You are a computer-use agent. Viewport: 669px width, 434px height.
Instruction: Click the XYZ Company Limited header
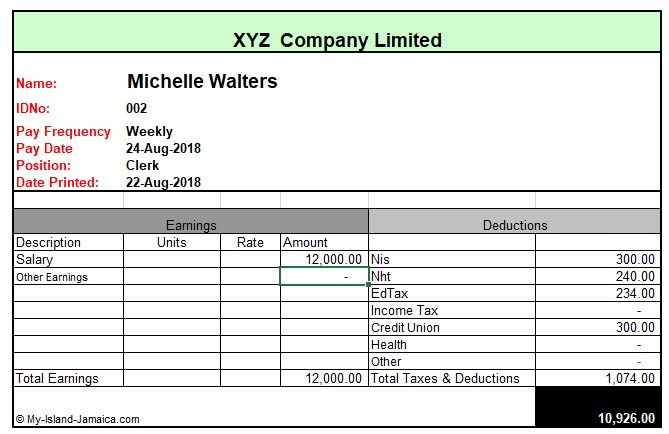pos(337,40)
